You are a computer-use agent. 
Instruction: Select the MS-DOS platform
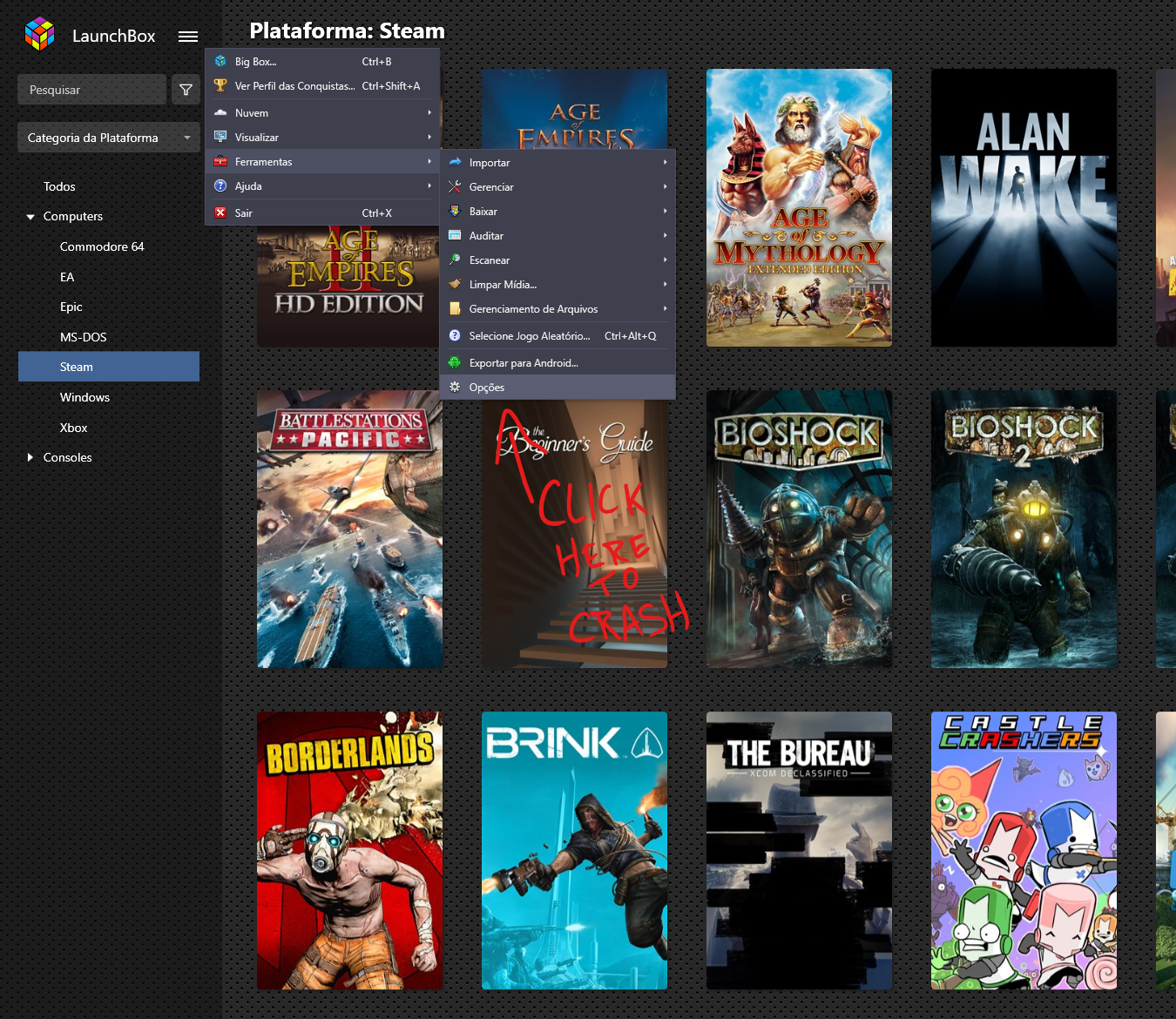click(83, 337)
